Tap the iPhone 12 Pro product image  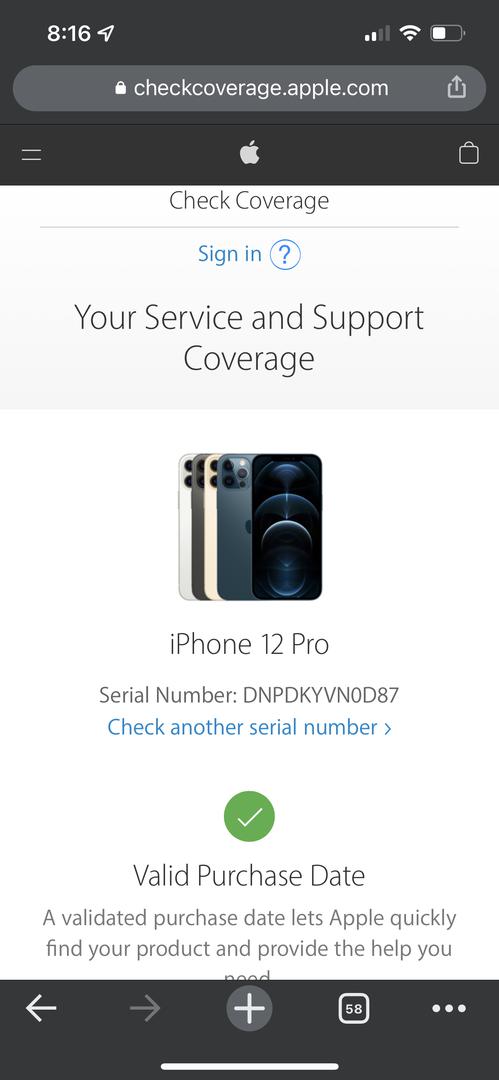pos(250,527)
